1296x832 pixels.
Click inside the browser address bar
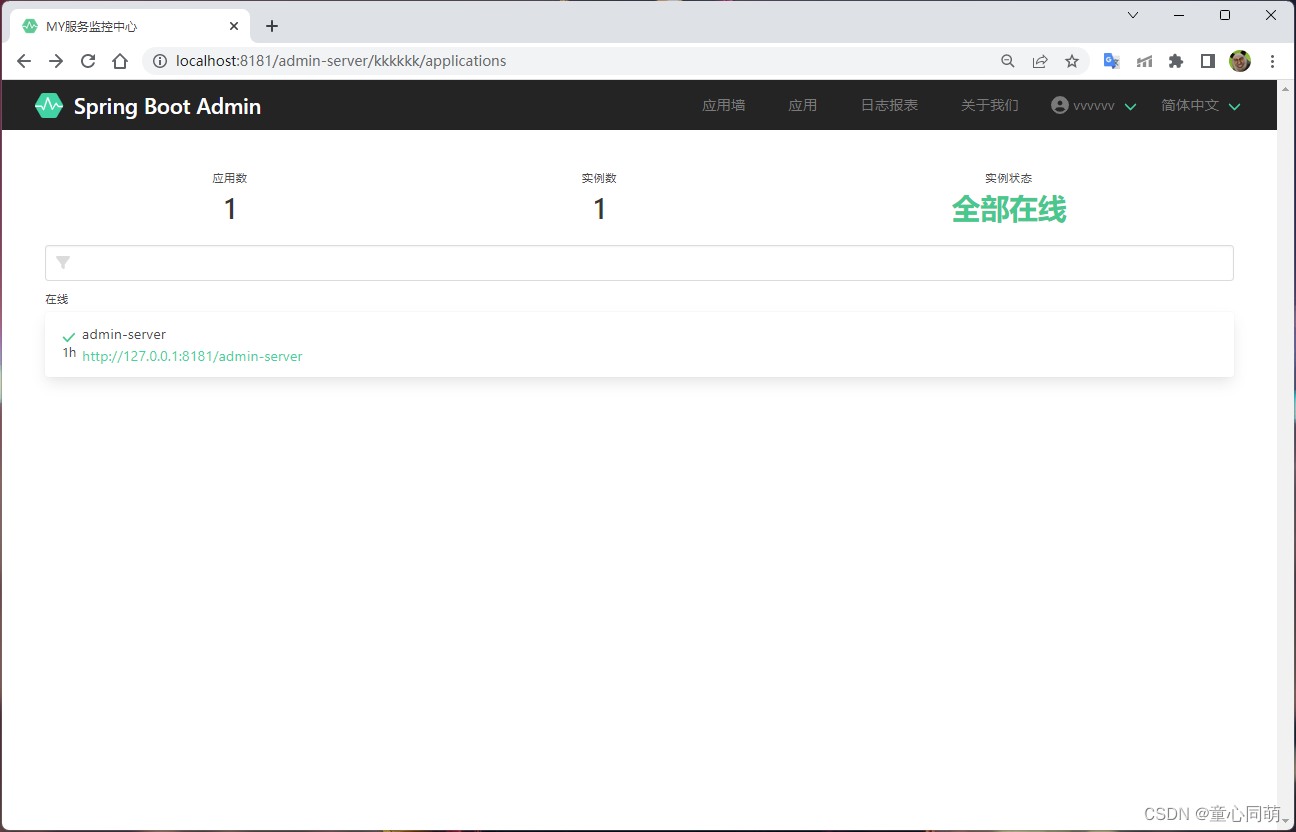coord(400,61)
